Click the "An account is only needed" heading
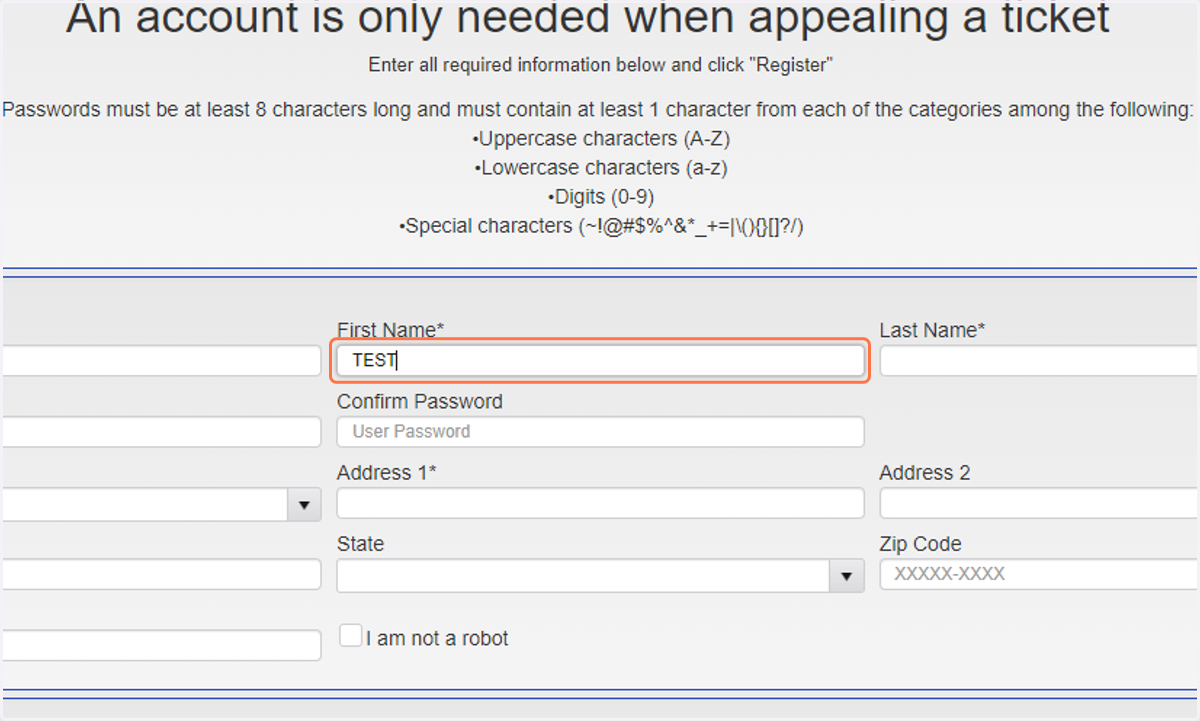The image size is (1200, 721). point(588,18)
